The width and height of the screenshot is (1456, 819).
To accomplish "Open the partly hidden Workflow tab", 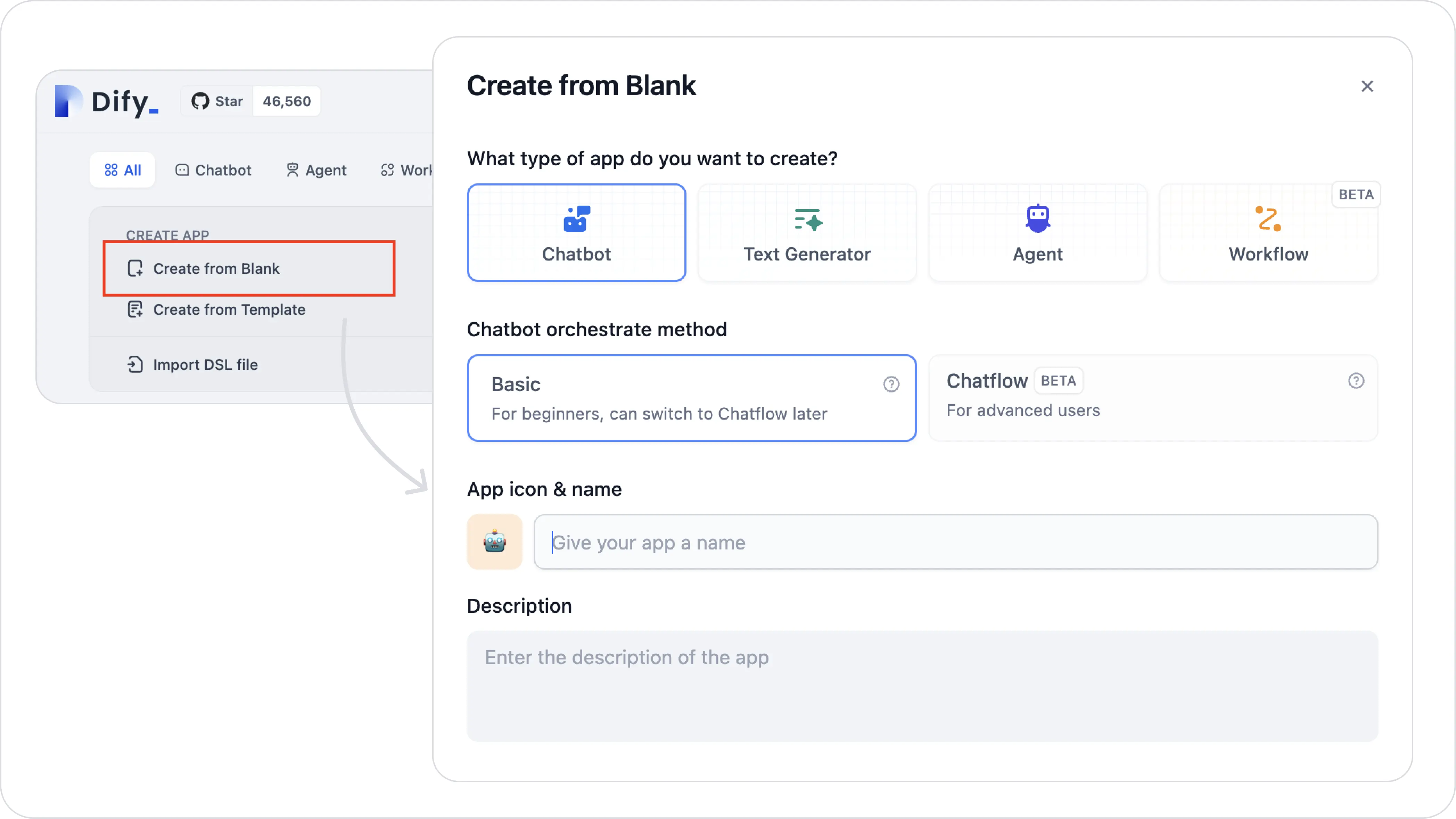I will point(406,170).
